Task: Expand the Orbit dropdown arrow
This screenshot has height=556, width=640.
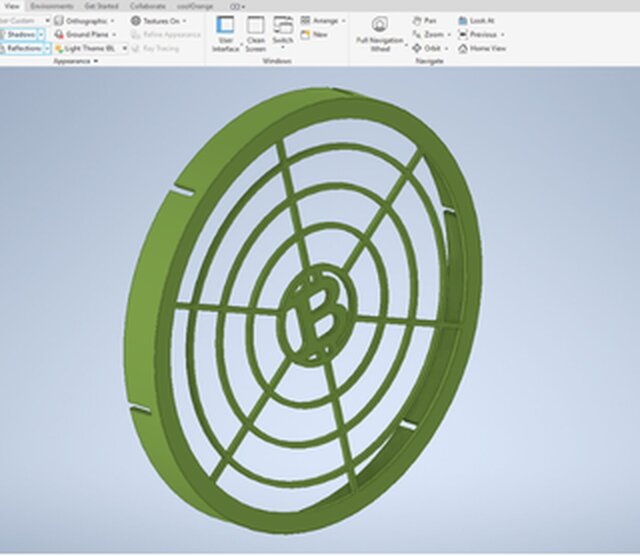Action: coord(446,49)
